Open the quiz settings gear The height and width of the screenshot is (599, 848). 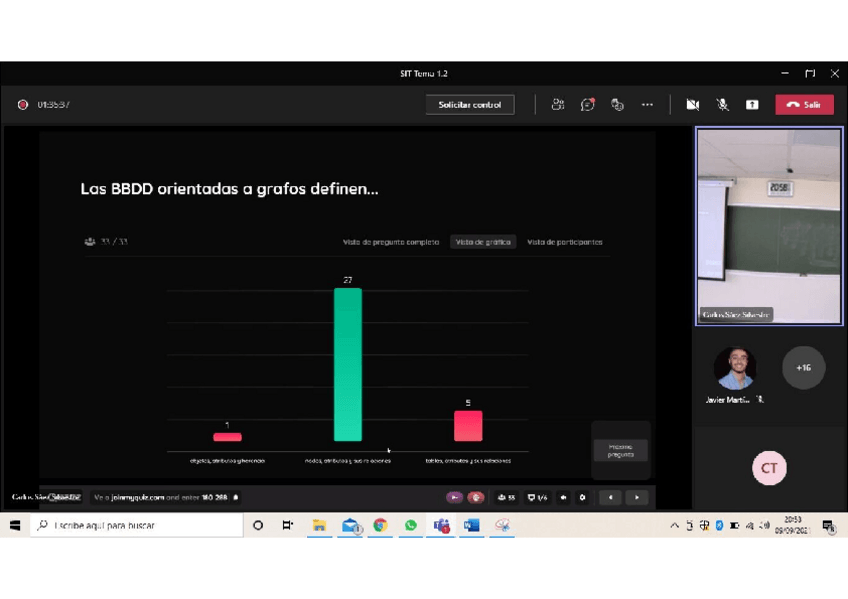coord(583,497)
